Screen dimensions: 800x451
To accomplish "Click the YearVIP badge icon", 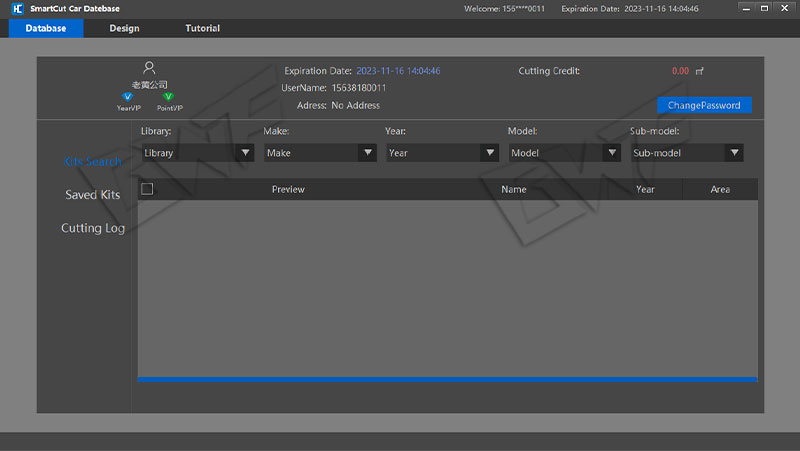I will coord(128,97).
